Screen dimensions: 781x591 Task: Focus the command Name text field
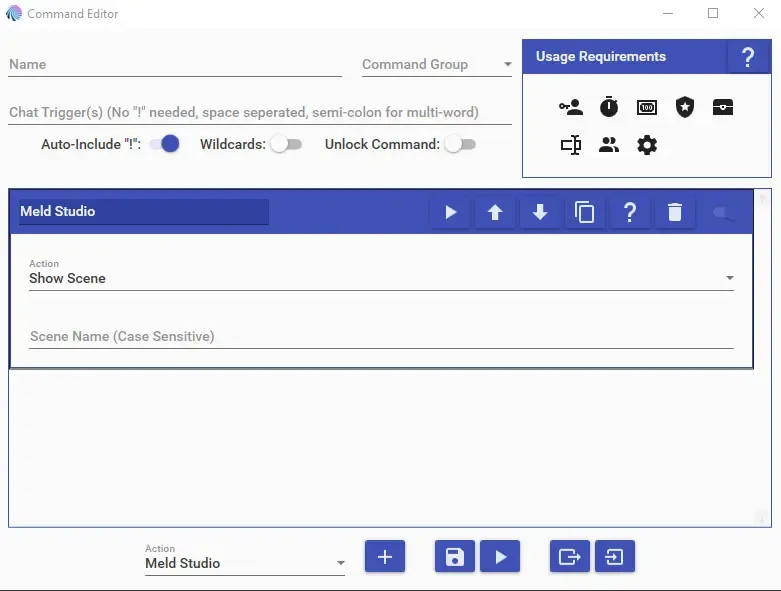pos(174,65)
